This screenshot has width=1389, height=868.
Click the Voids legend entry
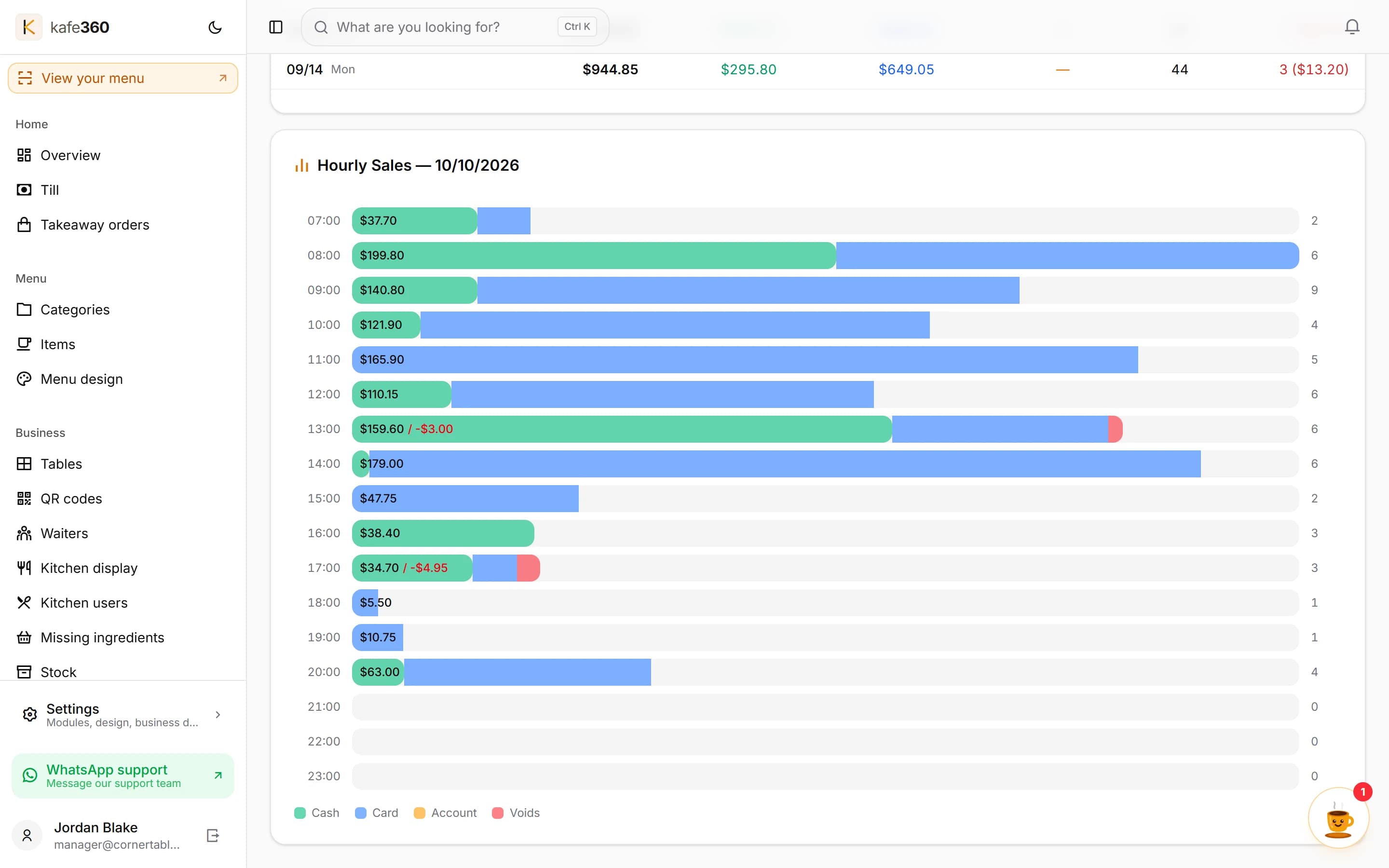(x=516, y=813)
